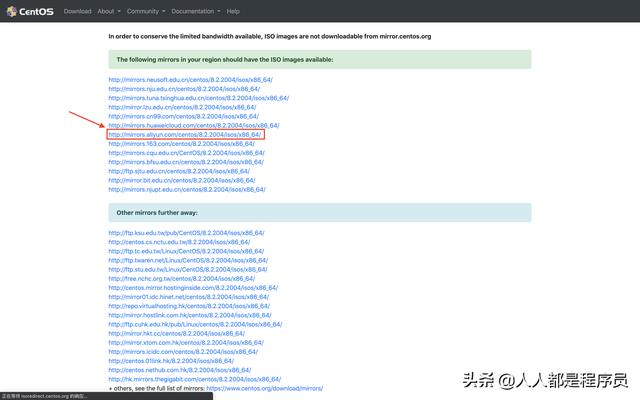Open the mirrors.neusoft.edu.cn mirror link
640x400 pixels.
pos(191,80)
